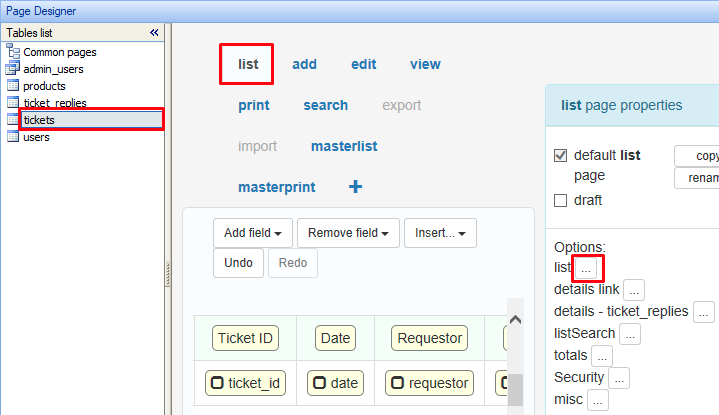The height and width of the screenshot is (415, 719).
Task: Select the Requestor column header
Action: click(430, 338)
